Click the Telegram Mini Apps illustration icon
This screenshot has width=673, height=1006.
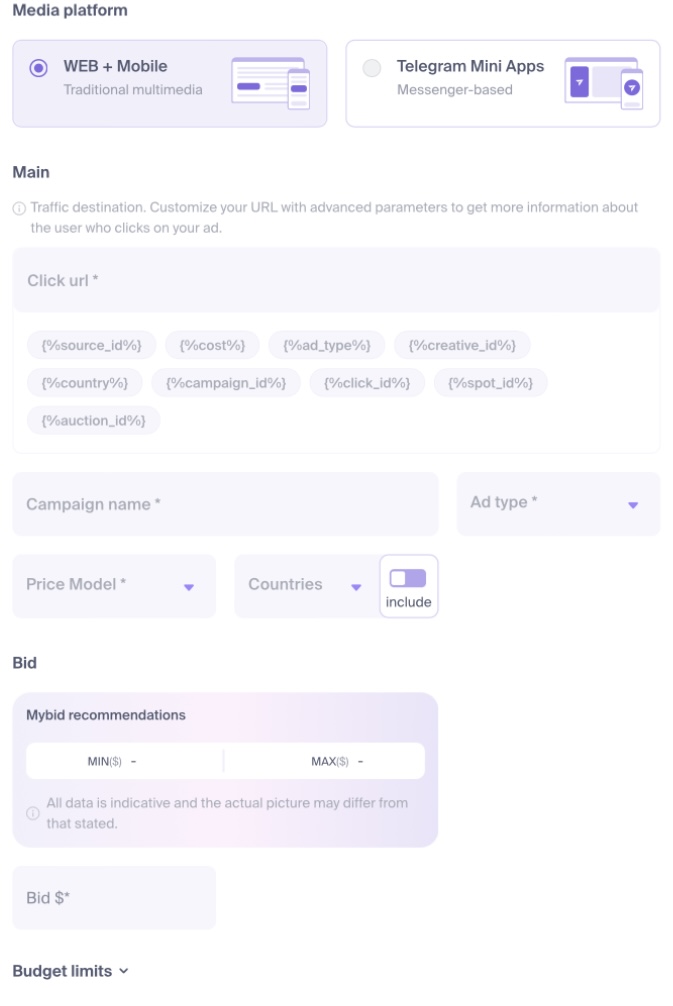click(603, 83)
